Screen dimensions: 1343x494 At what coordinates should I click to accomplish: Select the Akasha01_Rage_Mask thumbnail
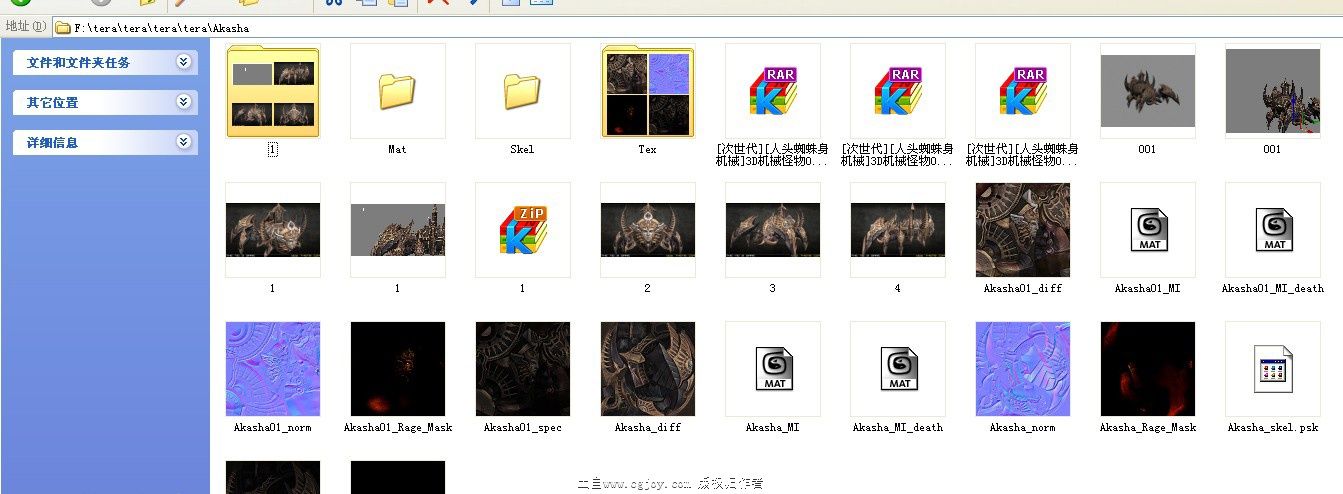(397, 369)
